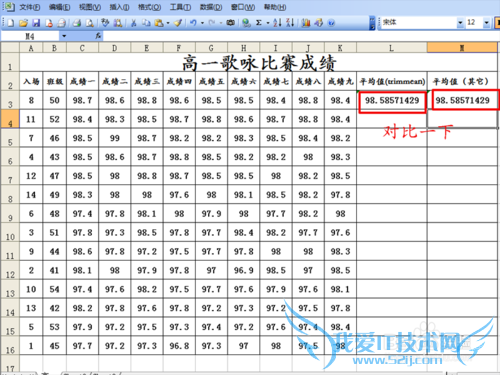
Task: Select row 10 header
Action: click(10, 232)
